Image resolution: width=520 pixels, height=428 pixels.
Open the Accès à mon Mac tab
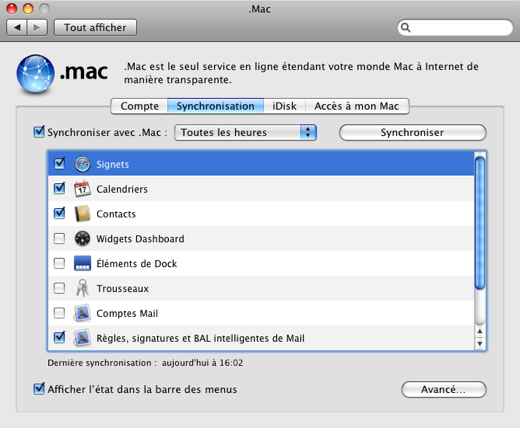(x=357, y=106)
